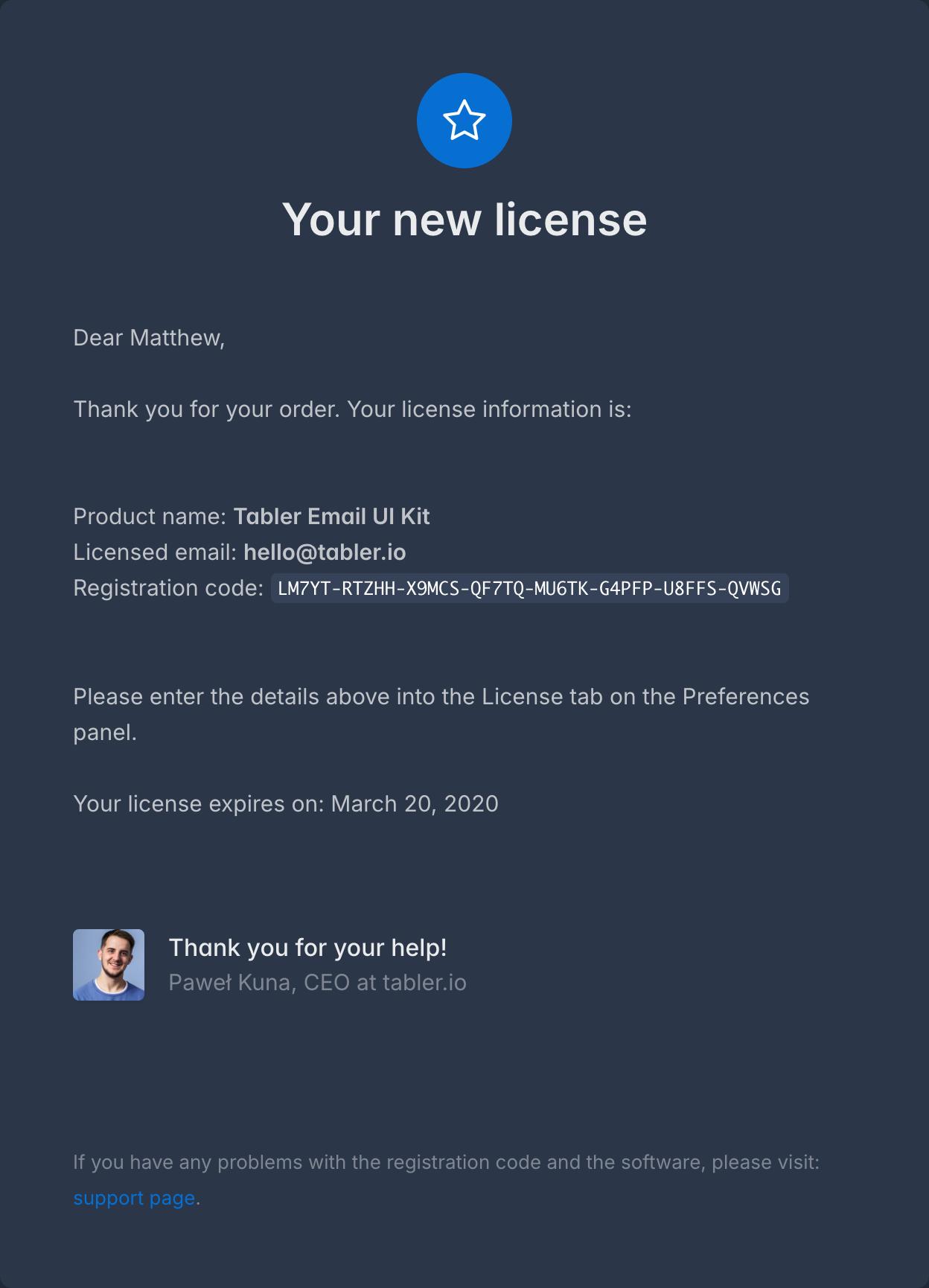Click the word "Preferences" in the instructions
This screenshot has height=1288, width=929.
click(745, 697)
